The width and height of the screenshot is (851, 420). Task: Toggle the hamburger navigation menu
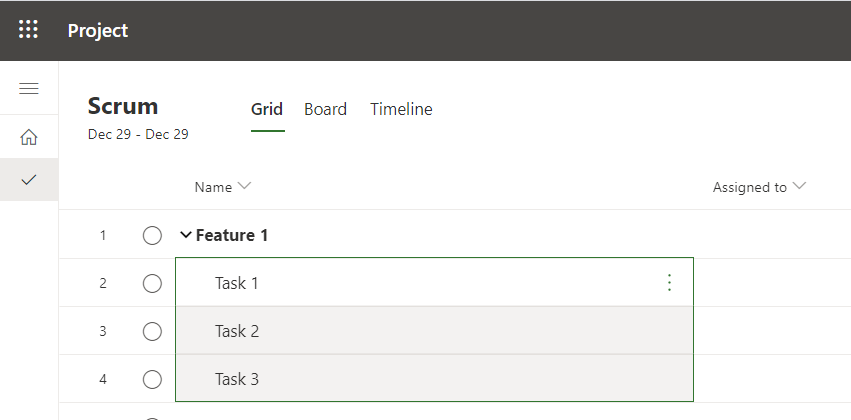[x=29, y=89]
